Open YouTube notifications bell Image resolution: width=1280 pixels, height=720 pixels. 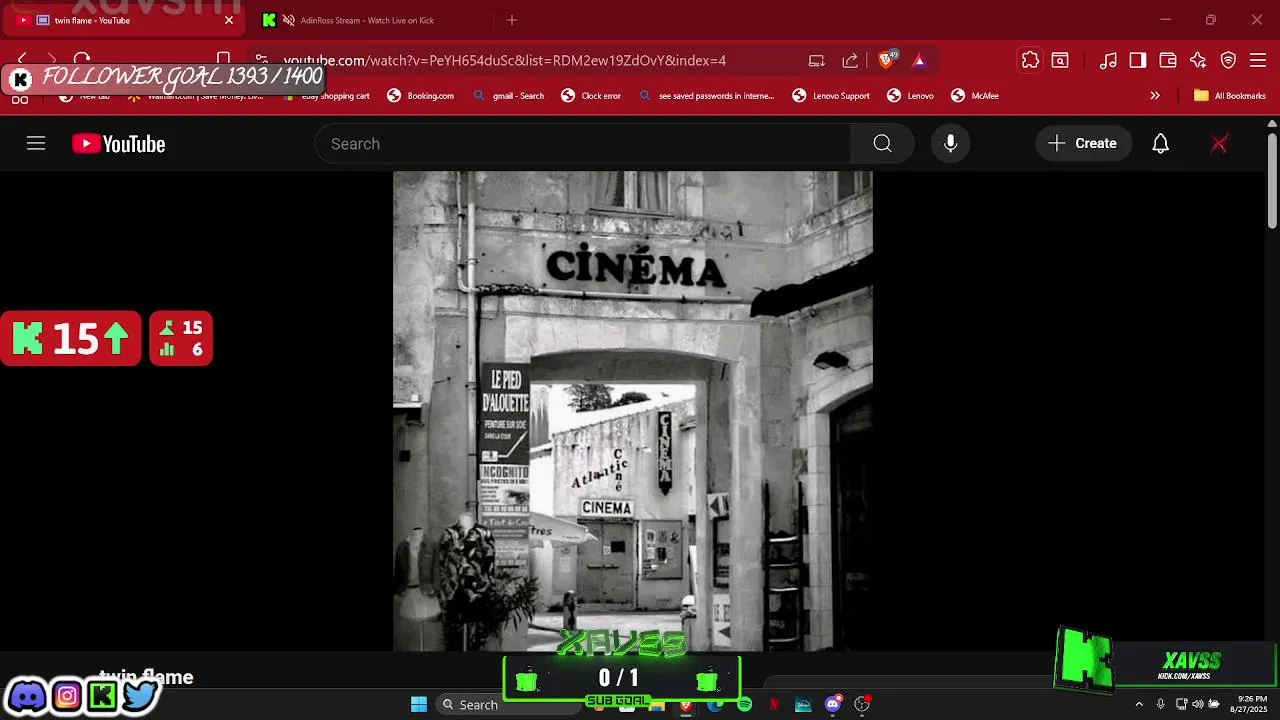pos(1160,144)
